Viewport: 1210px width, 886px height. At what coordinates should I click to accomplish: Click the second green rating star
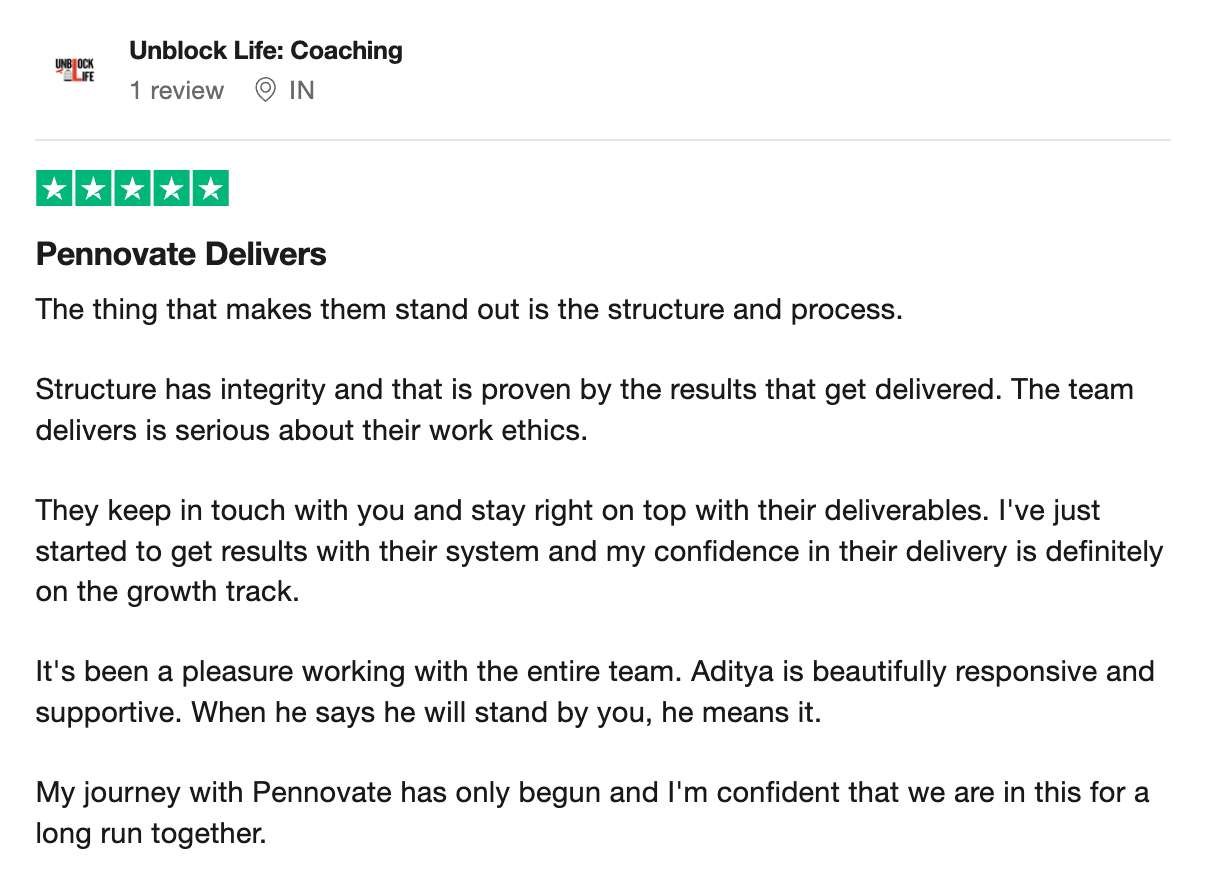[94, 189]
